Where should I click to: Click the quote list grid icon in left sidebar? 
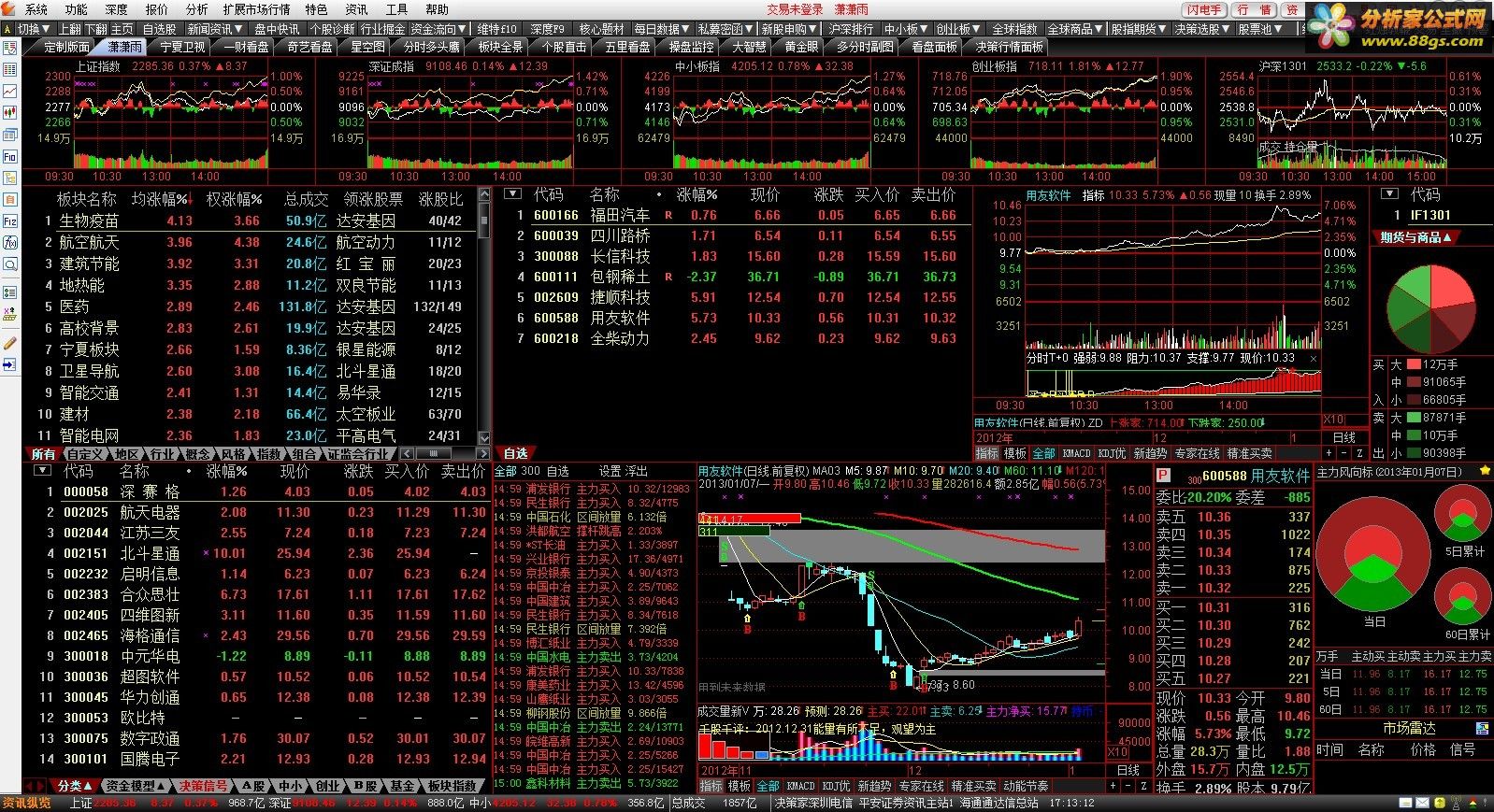[x=10, y=71]
